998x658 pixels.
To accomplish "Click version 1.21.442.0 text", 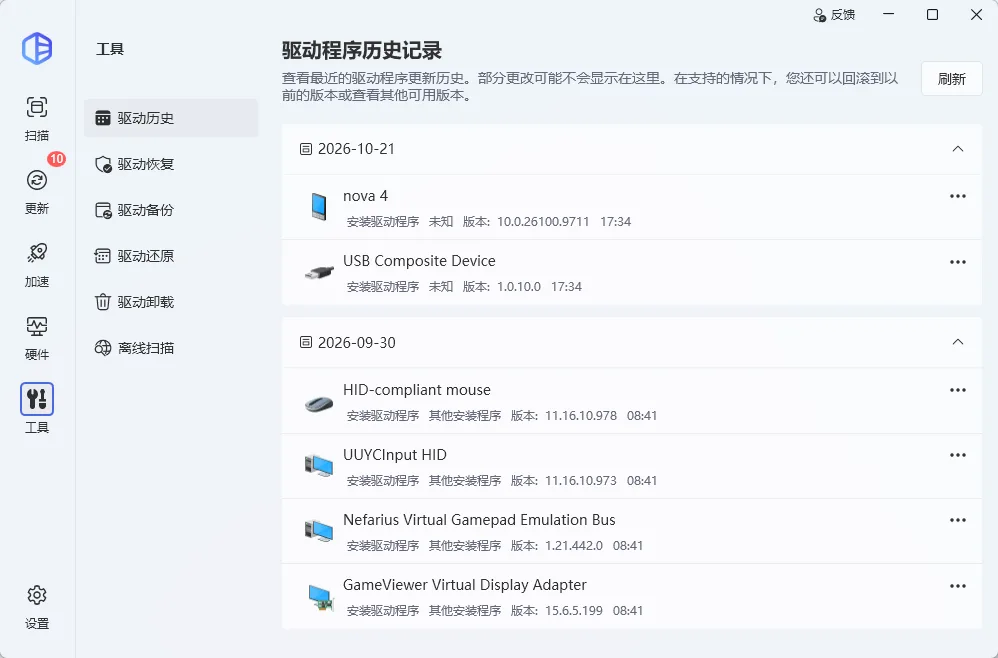I will click(573, 546).
